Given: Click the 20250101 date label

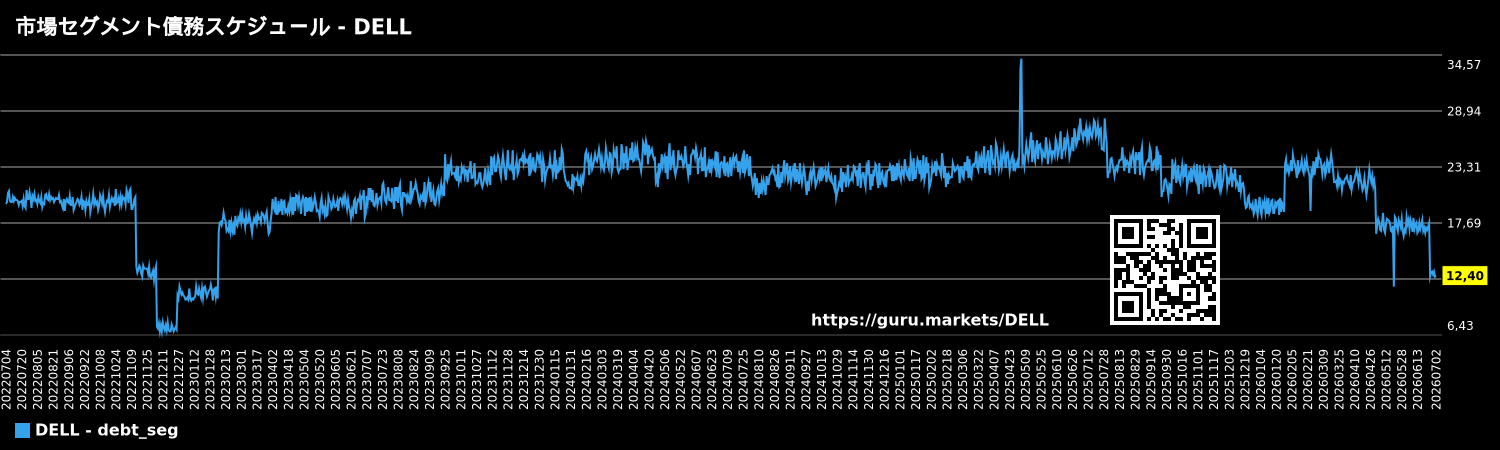Looking at the screenshot, I should 899,378.
